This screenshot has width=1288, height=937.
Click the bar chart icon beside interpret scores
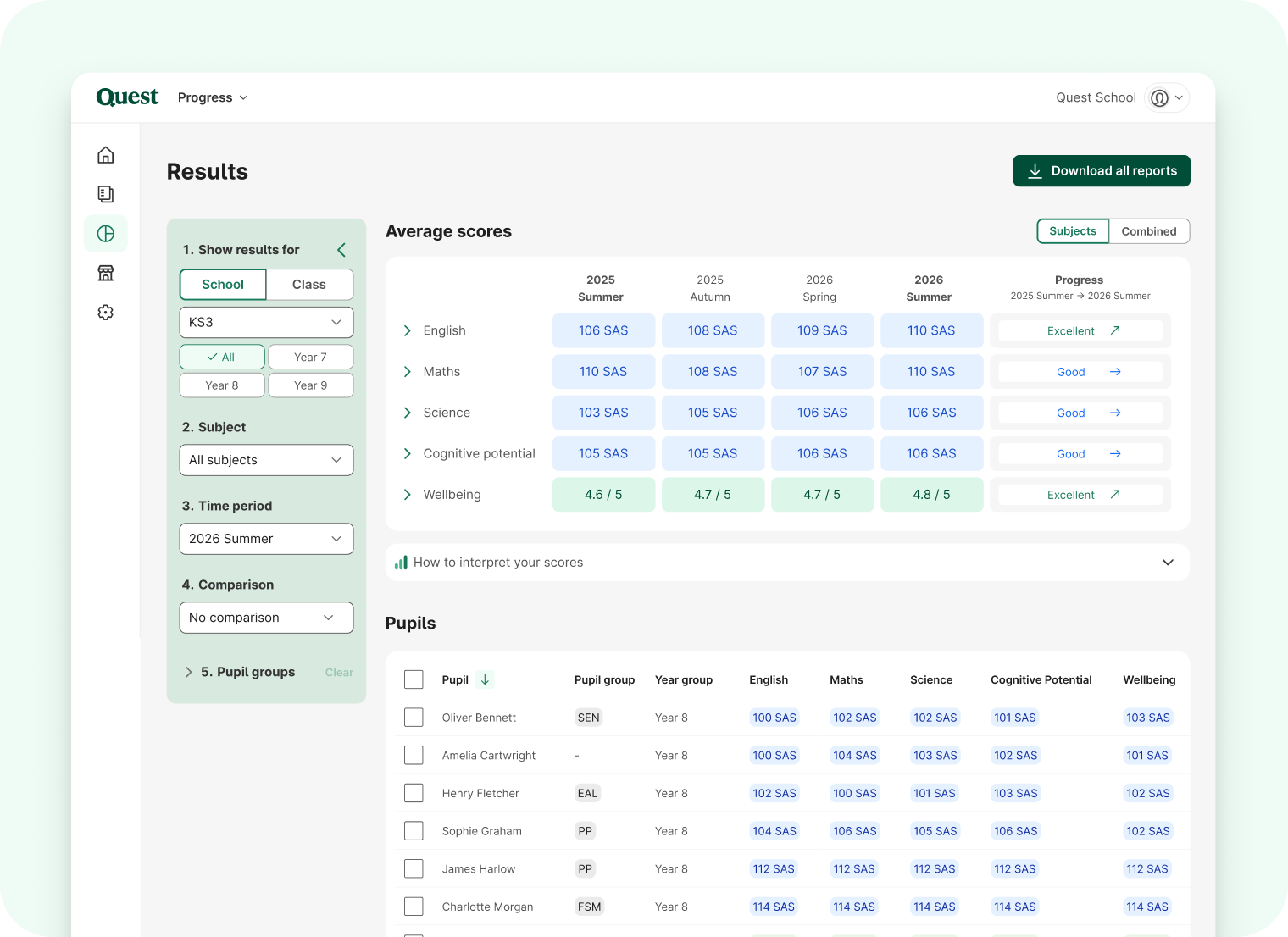tap(401, 563)
